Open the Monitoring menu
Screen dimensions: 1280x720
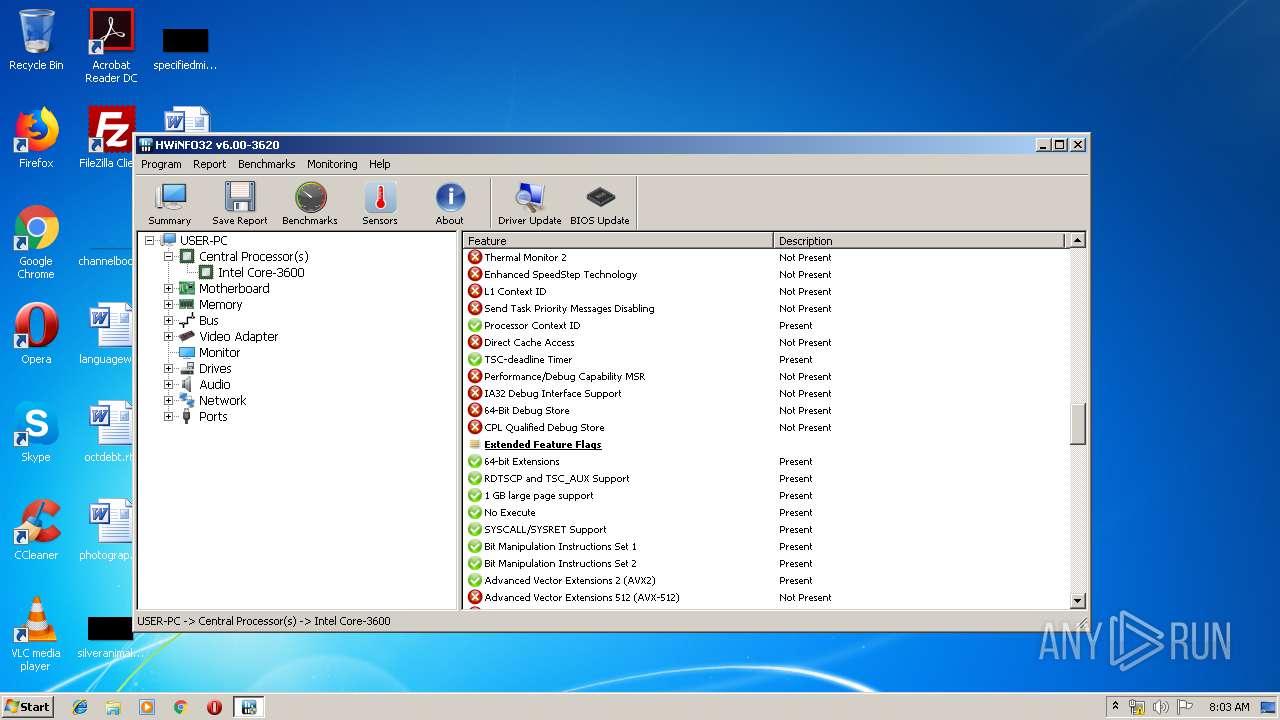(332, 164)
